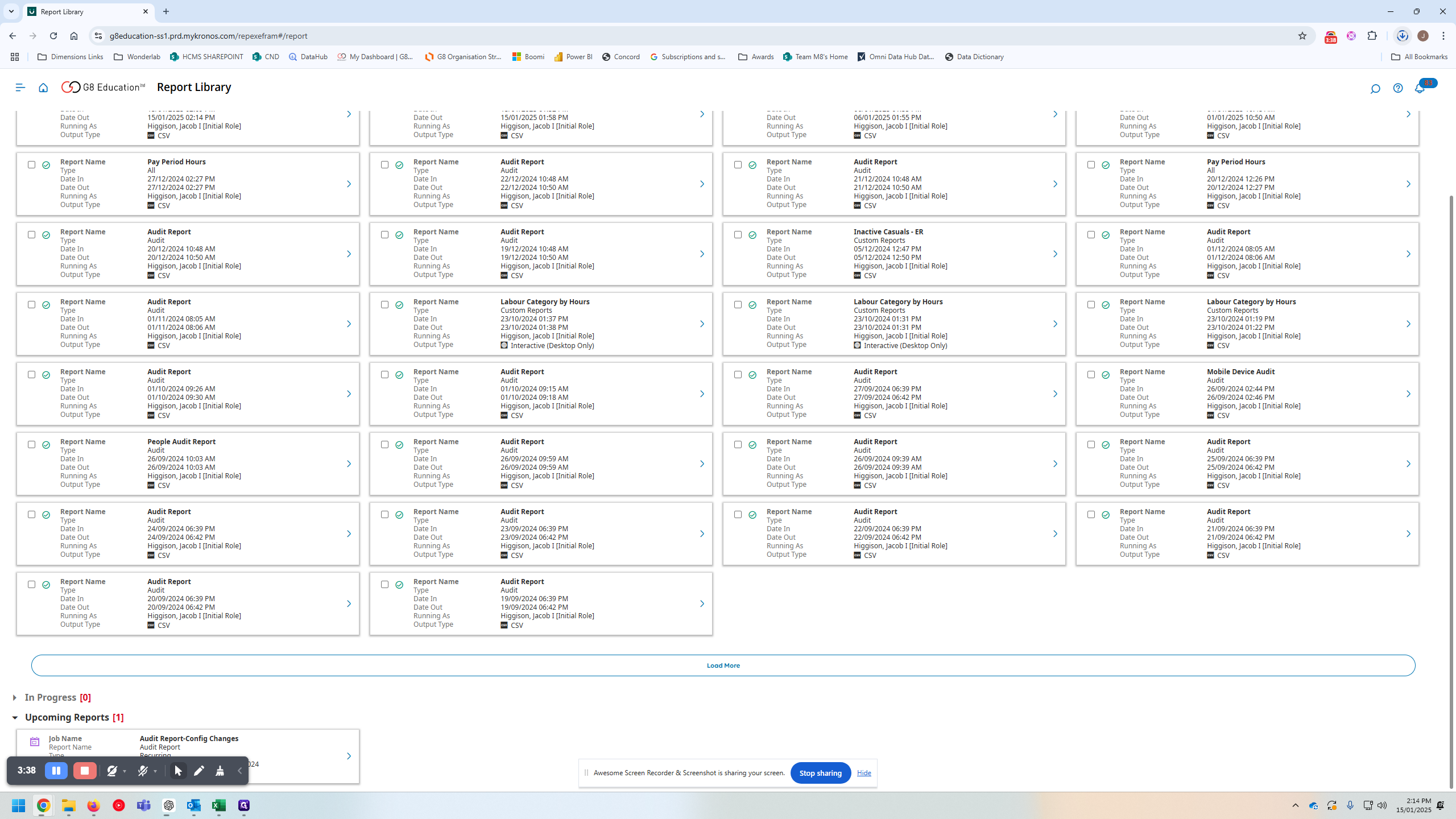The height and width of the screenshot is (819, 1456).
Task: Expand the In Progress section
Action: (x=14, y=697)
